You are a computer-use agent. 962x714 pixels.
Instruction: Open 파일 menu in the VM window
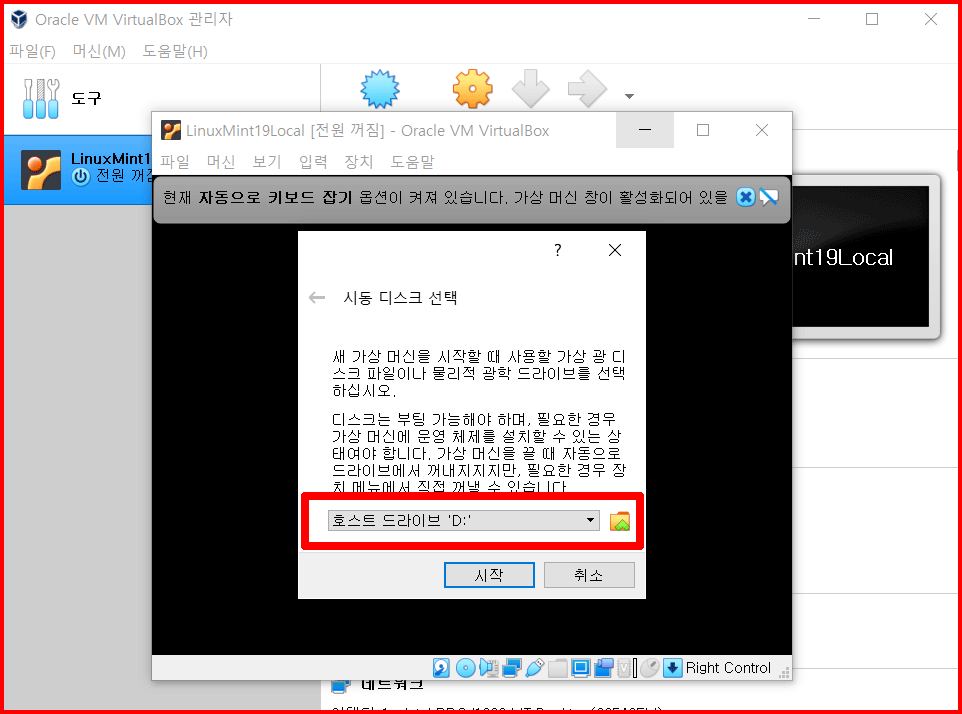175,161
